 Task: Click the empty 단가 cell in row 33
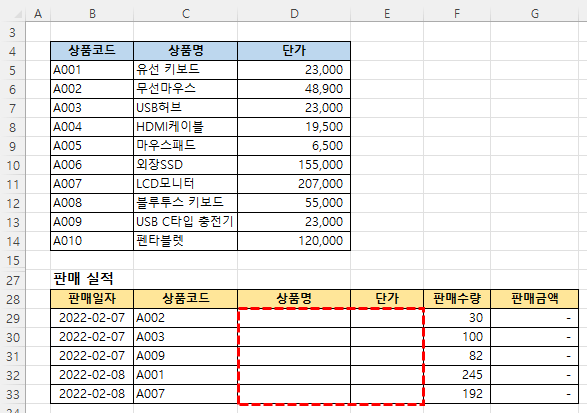(x=387, y=394)
